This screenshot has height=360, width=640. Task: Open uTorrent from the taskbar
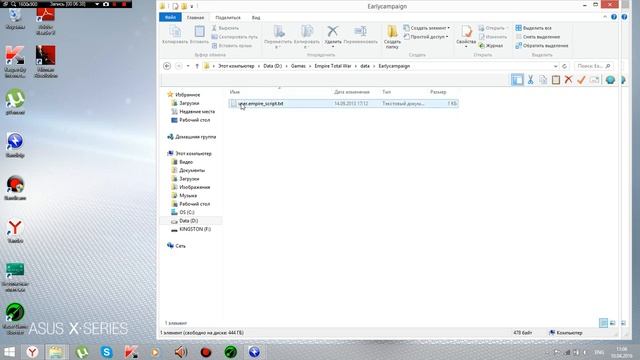(82, 352)
